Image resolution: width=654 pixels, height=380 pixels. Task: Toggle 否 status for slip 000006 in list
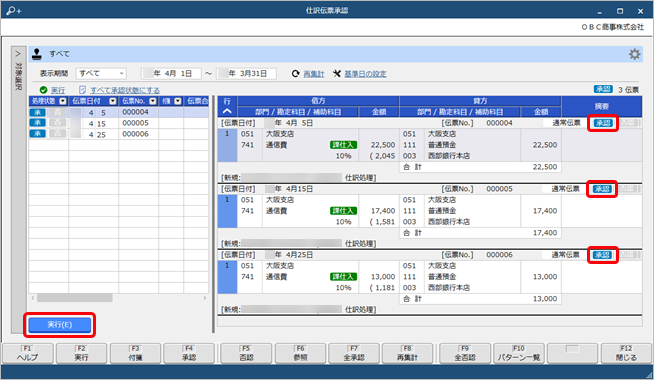(x=58, y=133)
